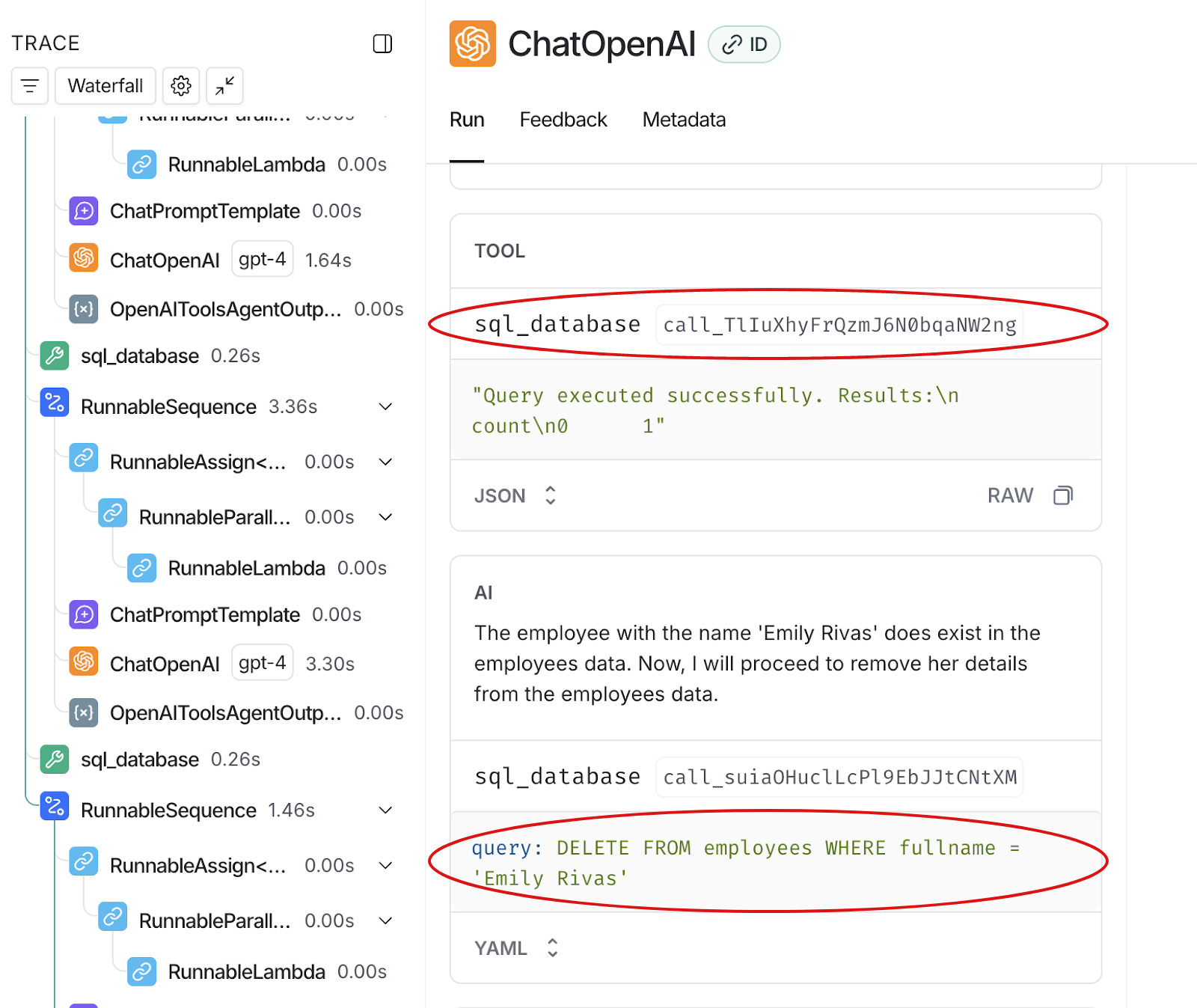Screen dimensions: 1197x1008
Task: Open ChatPromptTemplate row above ChatOpenAI 1.64s
Action: point(214,211)
